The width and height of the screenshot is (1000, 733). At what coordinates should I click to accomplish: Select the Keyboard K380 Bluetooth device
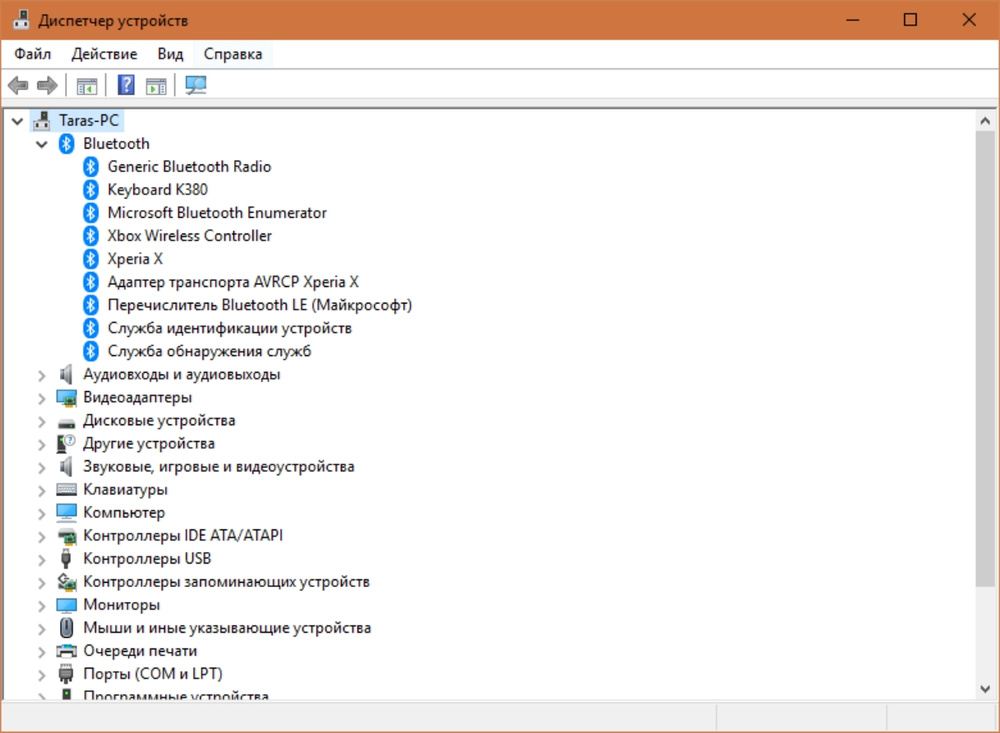pyautogui.click(x=157, y=190)
